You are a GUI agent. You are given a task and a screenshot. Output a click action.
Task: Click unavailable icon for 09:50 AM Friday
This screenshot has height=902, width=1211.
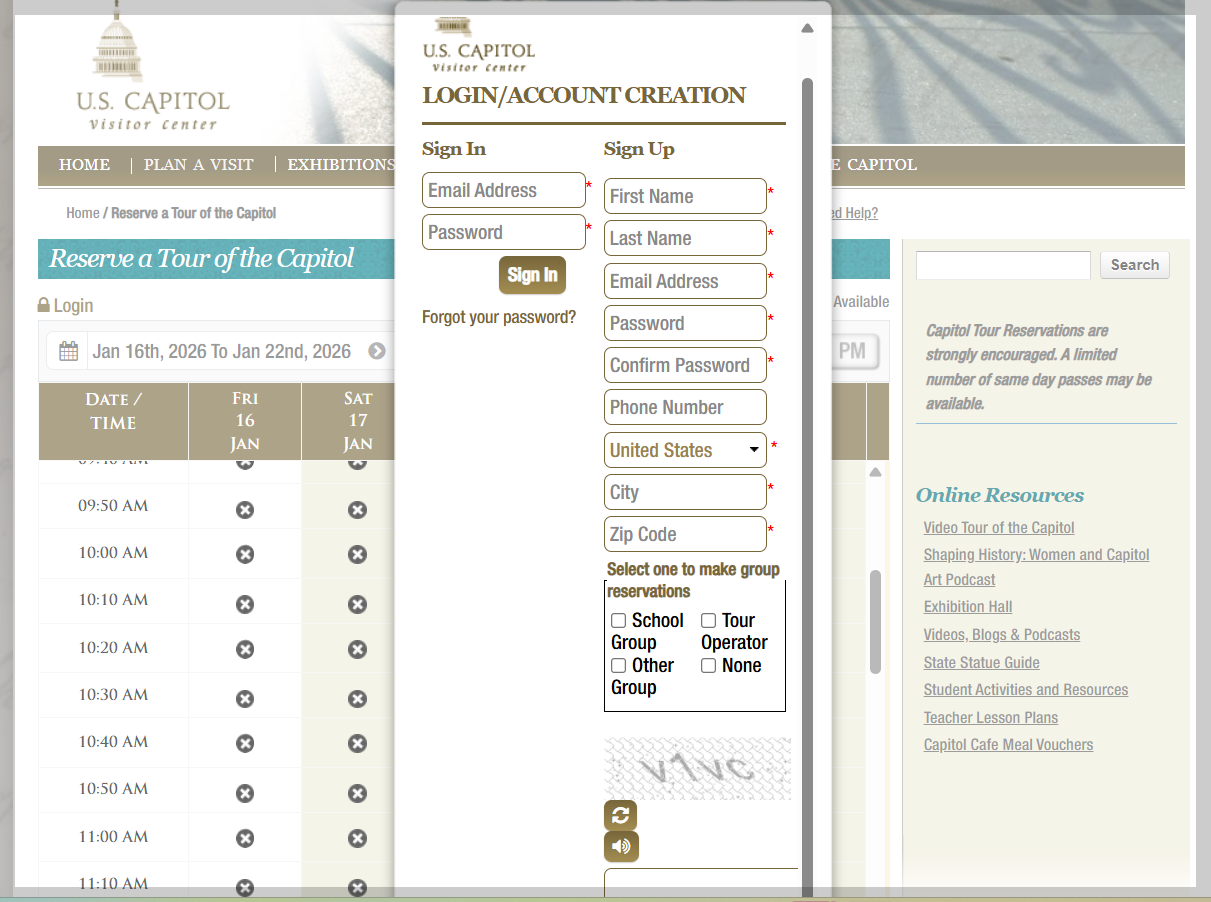tap(245, 510)
